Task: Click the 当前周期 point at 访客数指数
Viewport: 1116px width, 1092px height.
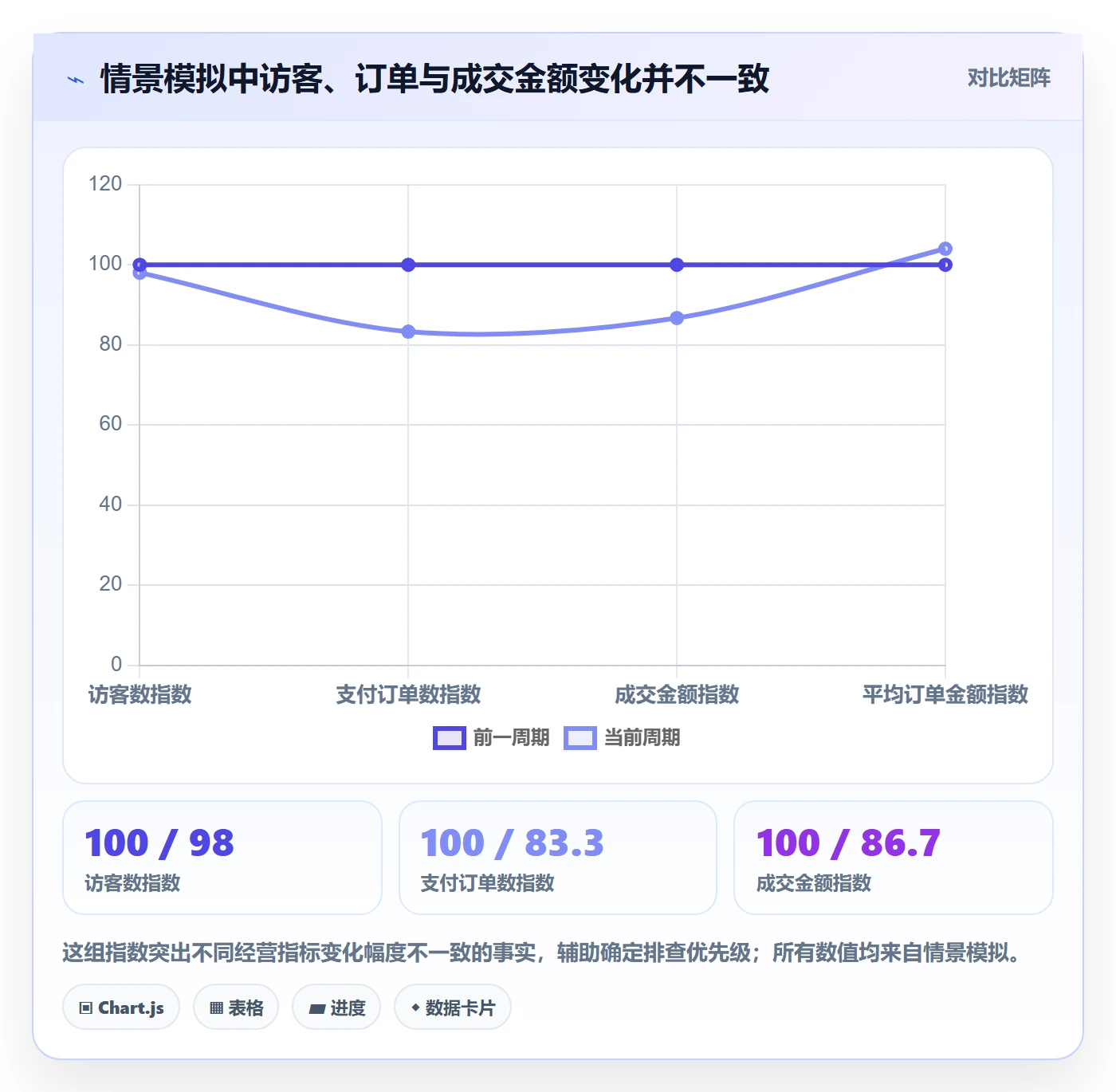Action: pos(139,273)
